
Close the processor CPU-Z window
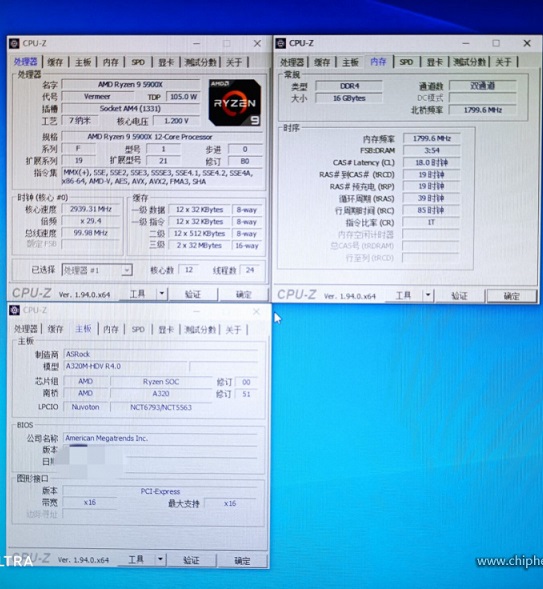[257, 44]
